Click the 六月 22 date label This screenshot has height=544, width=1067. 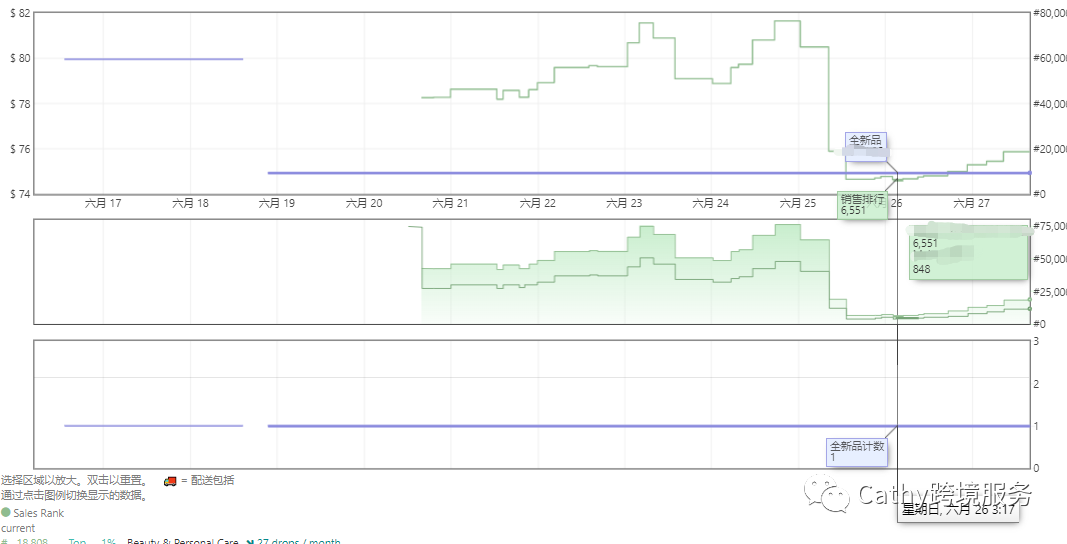[538, 203]
